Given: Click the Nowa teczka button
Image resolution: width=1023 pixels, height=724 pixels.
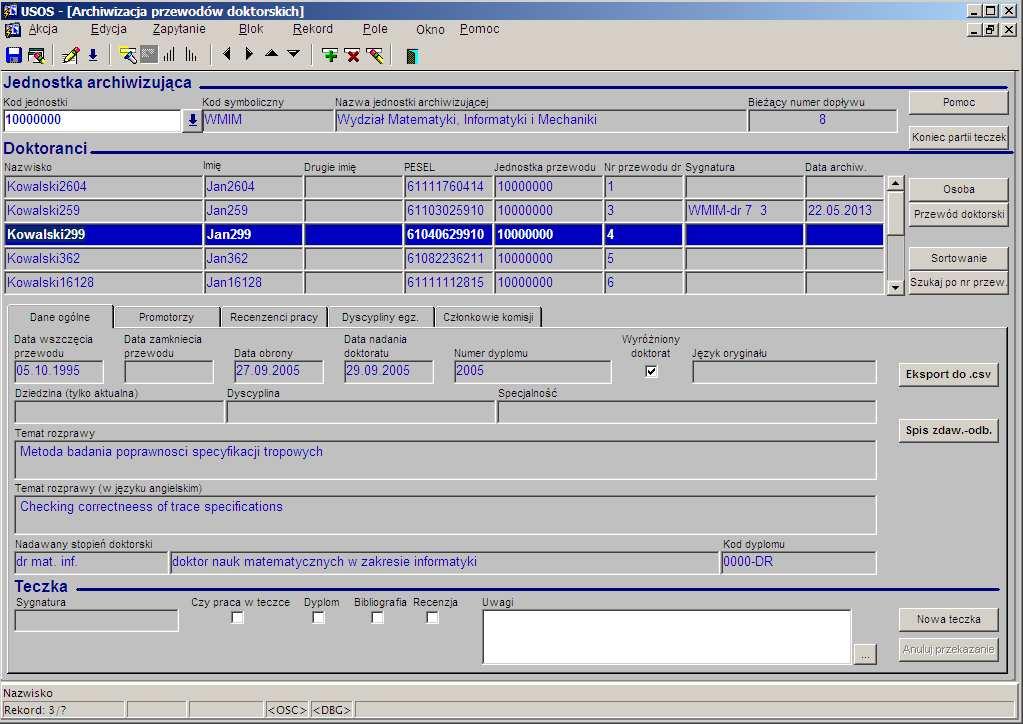Looking at the screenshot, I should tap(948, 620).
